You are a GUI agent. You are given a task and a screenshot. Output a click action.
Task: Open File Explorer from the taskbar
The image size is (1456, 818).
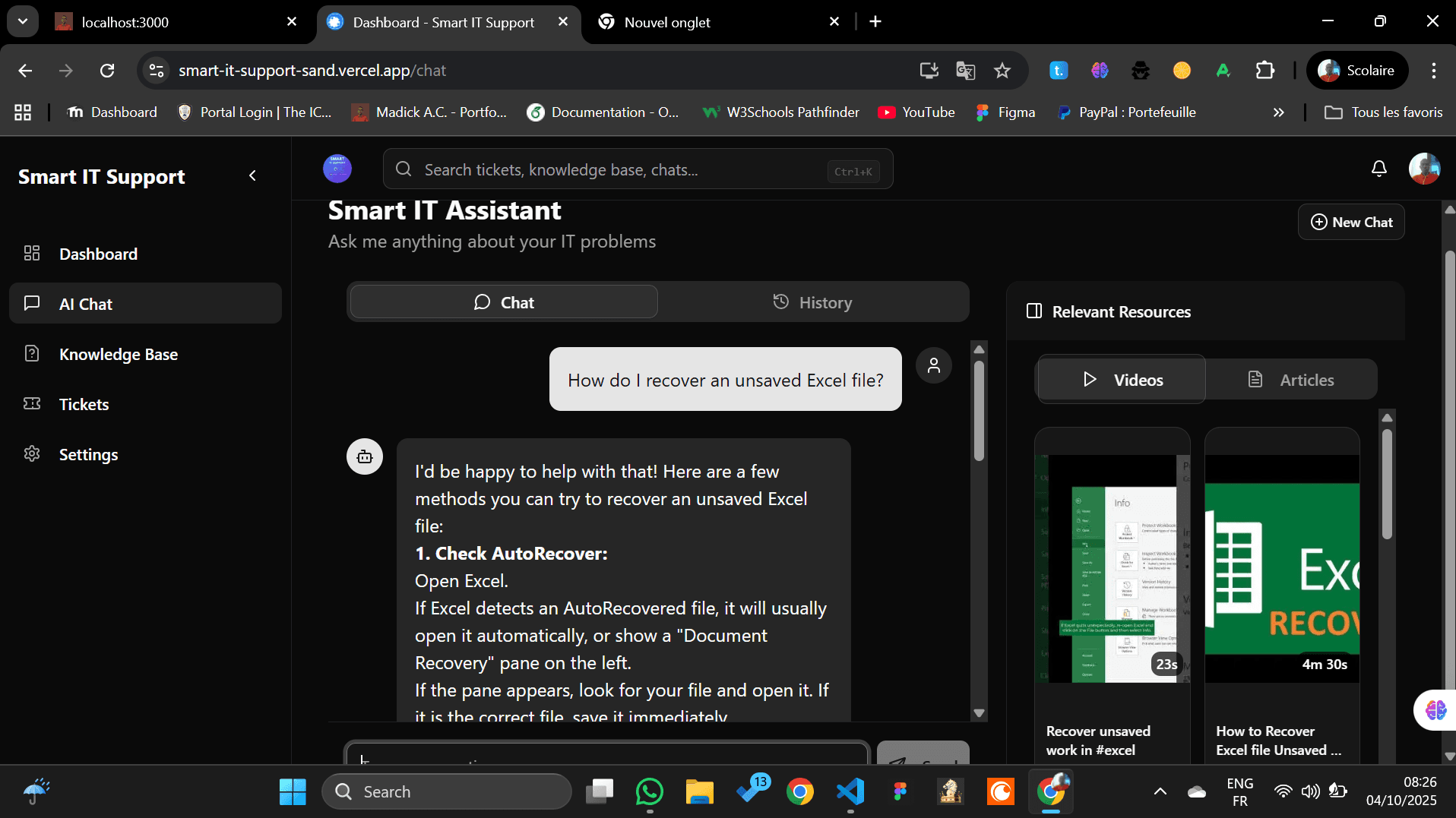(x=700, y=791)
